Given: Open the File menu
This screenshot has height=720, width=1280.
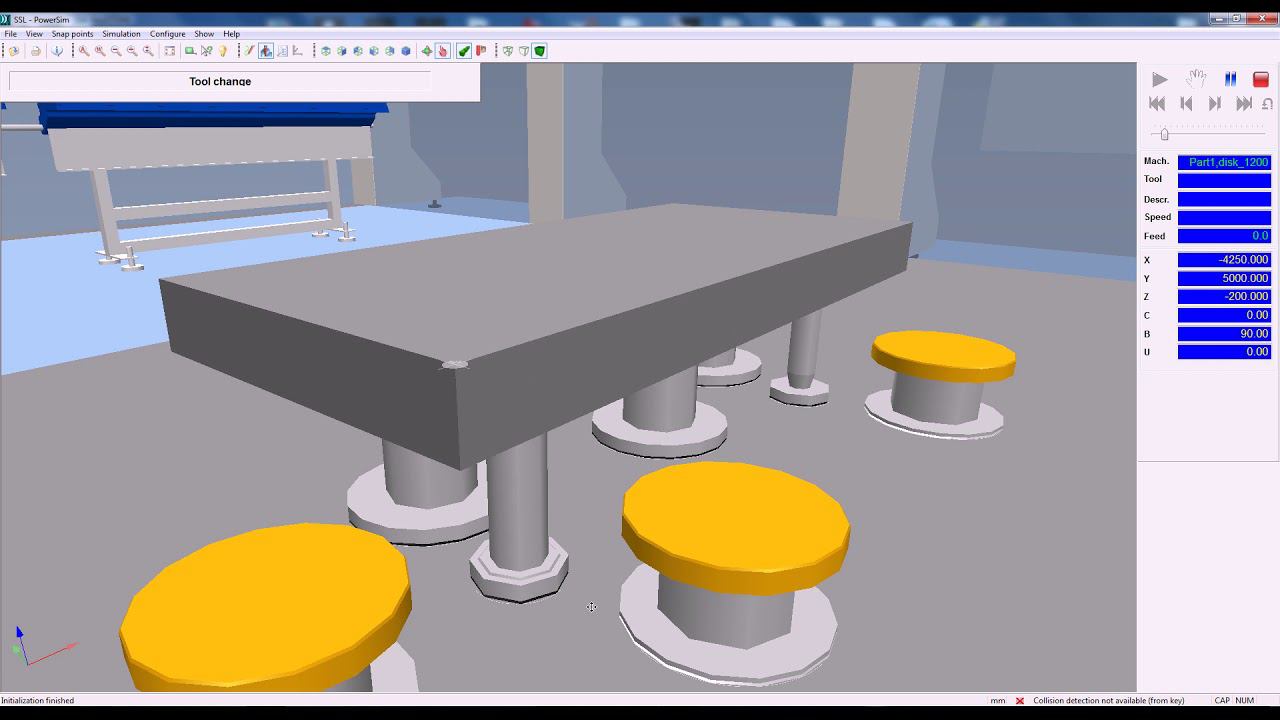Looking at the screenshot, I should (10, 34).
